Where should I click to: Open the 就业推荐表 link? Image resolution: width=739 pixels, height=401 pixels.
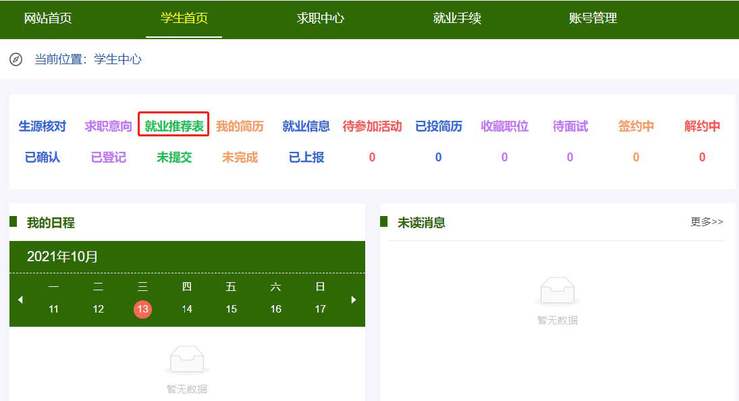174,126
